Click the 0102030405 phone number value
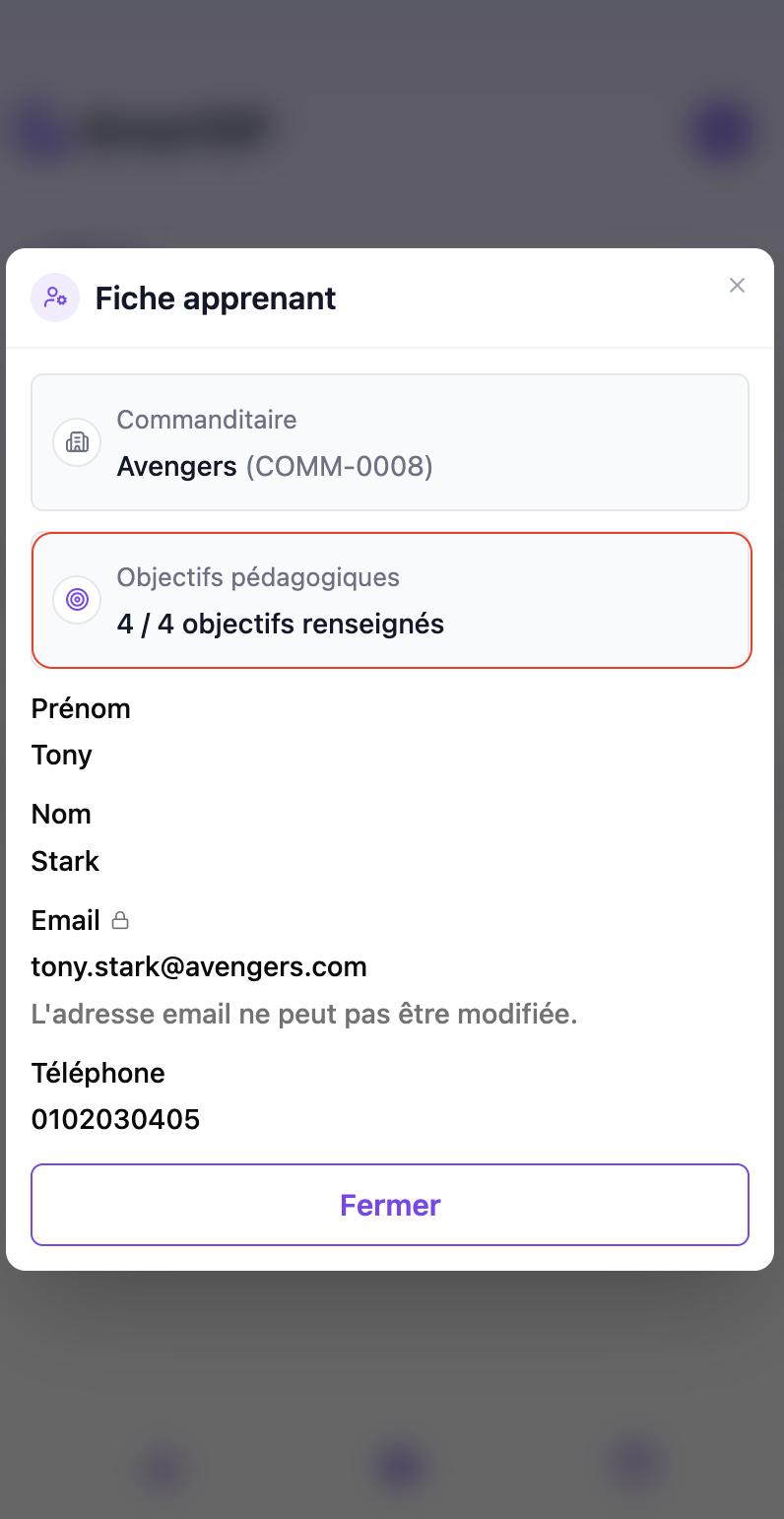 click(115, 1120)
